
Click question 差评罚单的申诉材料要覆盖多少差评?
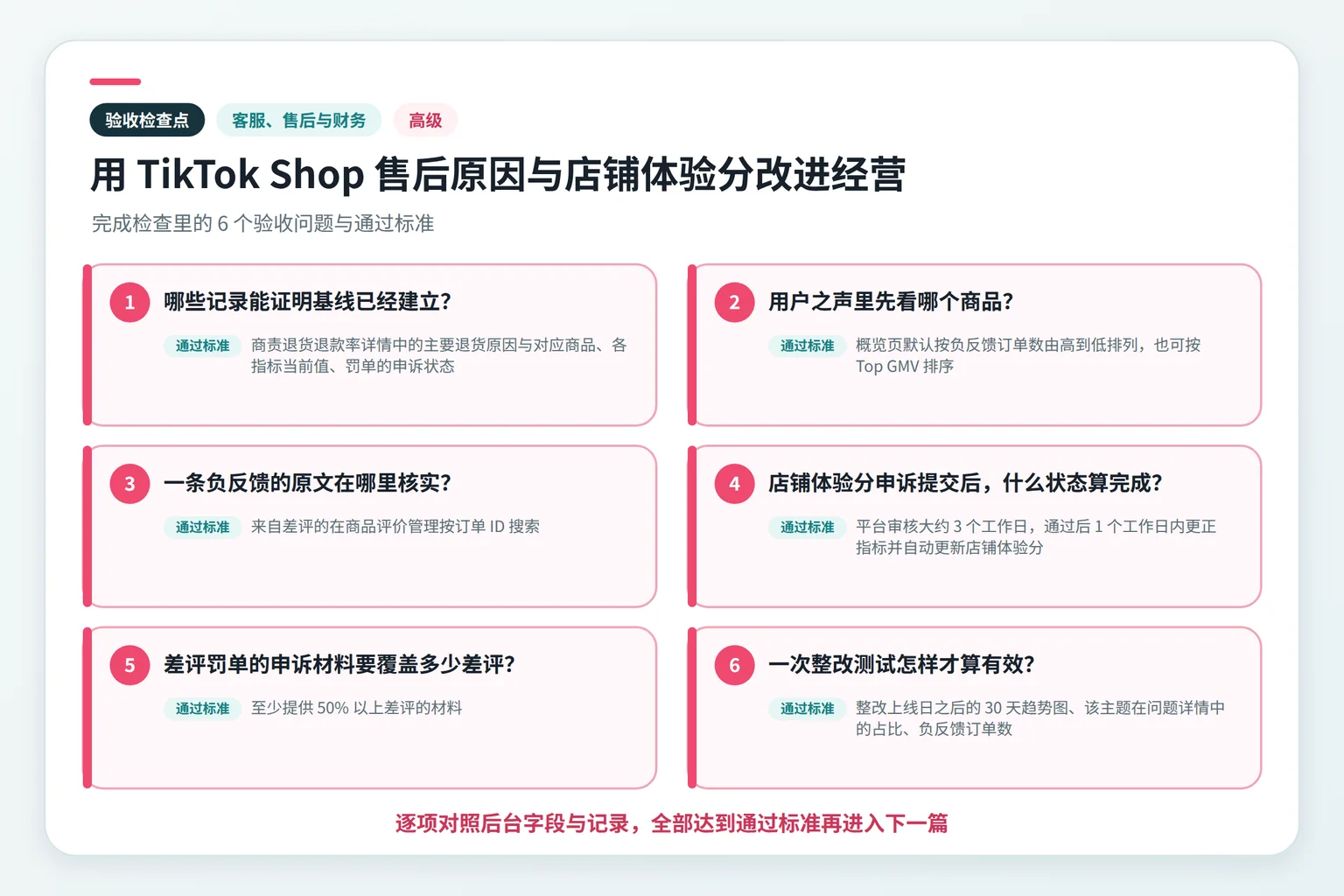tap(339, 664)
